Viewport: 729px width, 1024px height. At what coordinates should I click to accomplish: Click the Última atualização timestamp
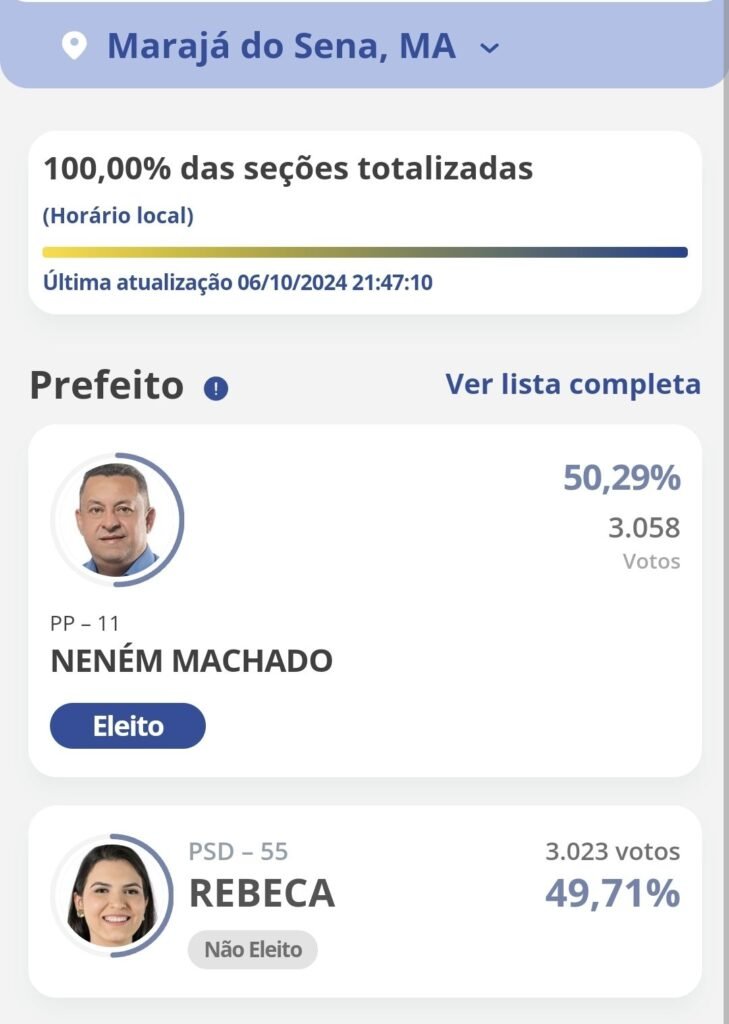238,282
